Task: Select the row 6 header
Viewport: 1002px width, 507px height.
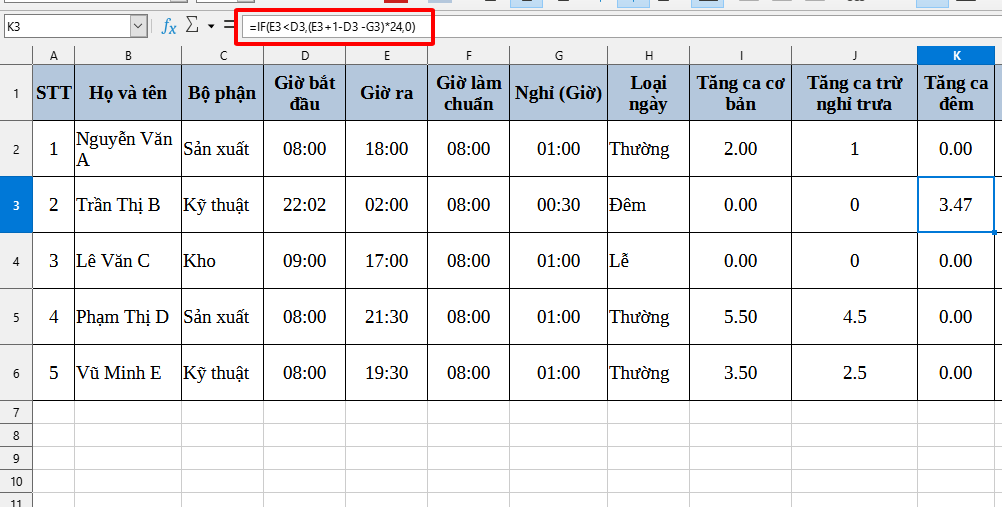Action: (x=16, y=373)
